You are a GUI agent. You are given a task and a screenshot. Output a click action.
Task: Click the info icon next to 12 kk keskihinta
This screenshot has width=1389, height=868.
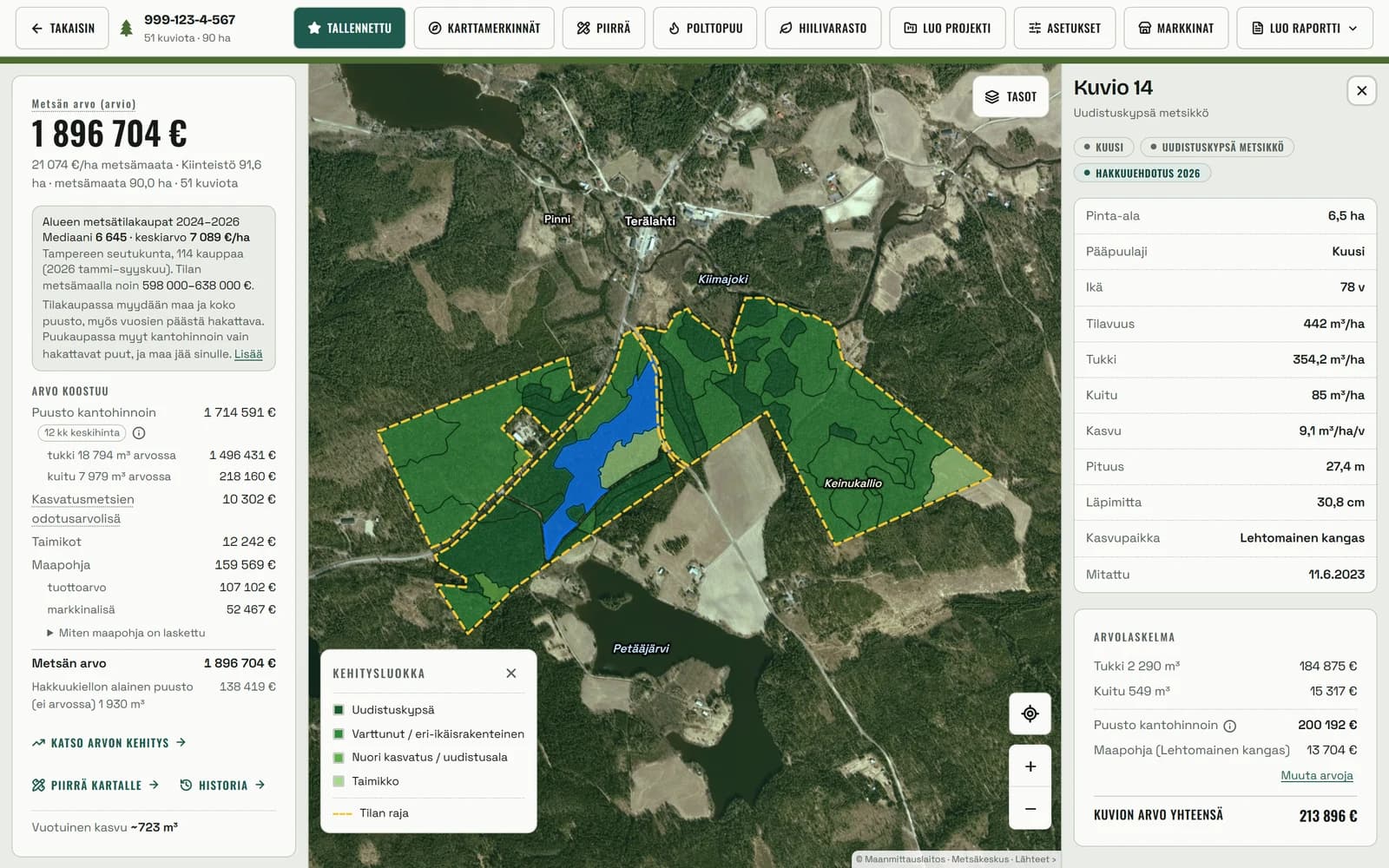pyautogui.click(x=139, y=432)
